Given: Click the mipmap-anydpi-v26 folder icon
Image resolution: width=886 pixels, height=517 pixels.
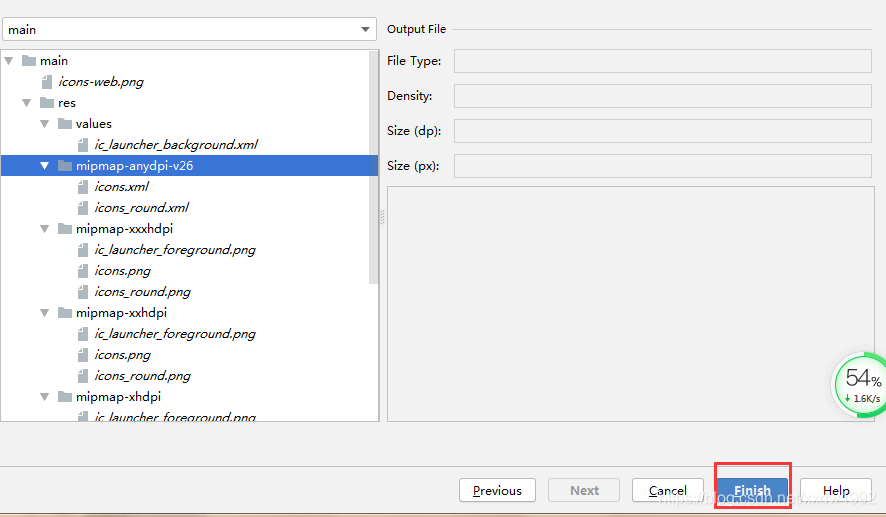Looking at the screenshot, I should point(65,166).
